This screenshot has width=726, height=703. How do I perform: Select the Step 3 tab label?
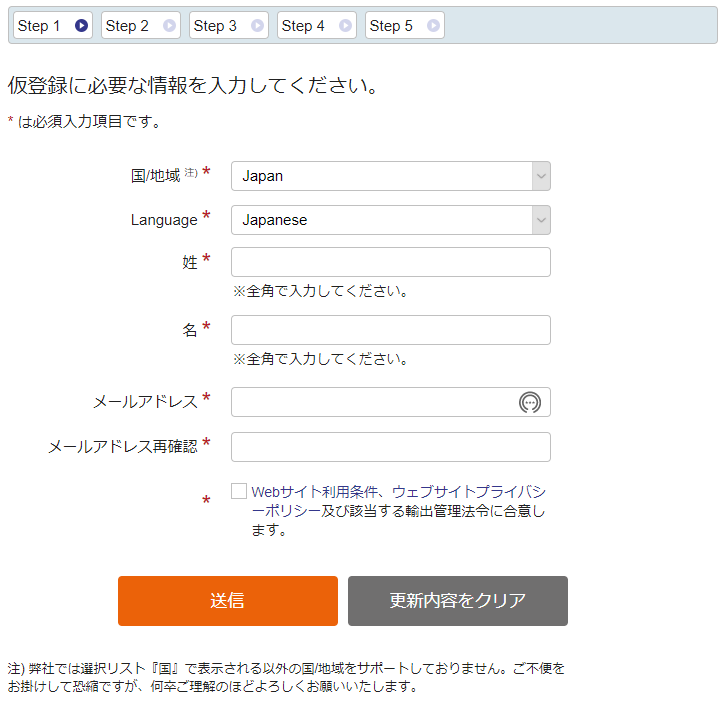pos(215,25)
